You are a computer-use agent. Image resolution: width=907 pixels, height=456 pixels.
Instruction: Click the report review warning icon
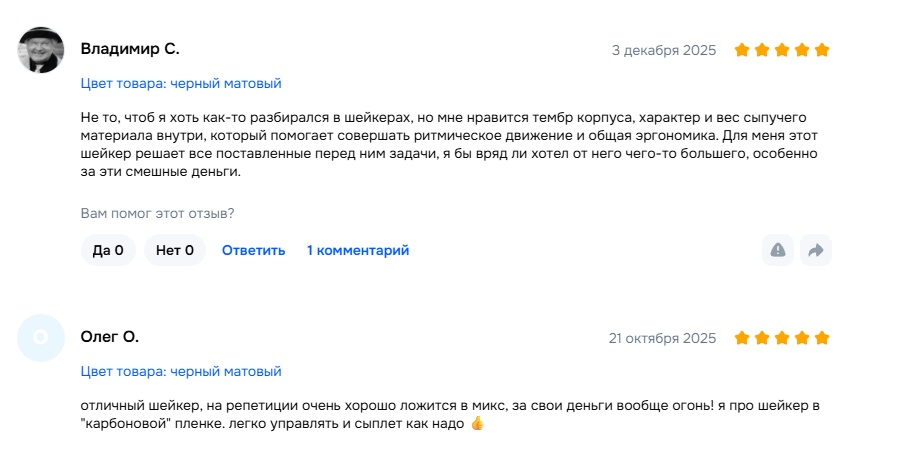[x=777, y=250]
